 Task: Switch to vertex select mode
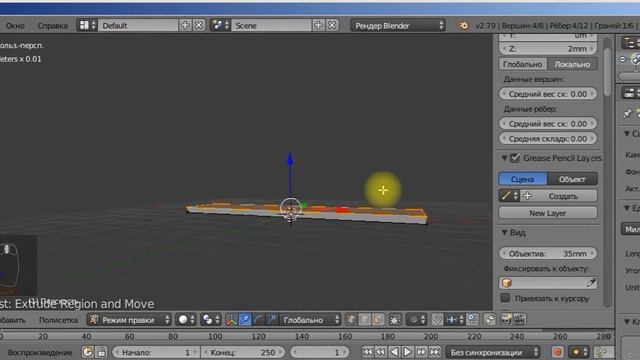351,320
